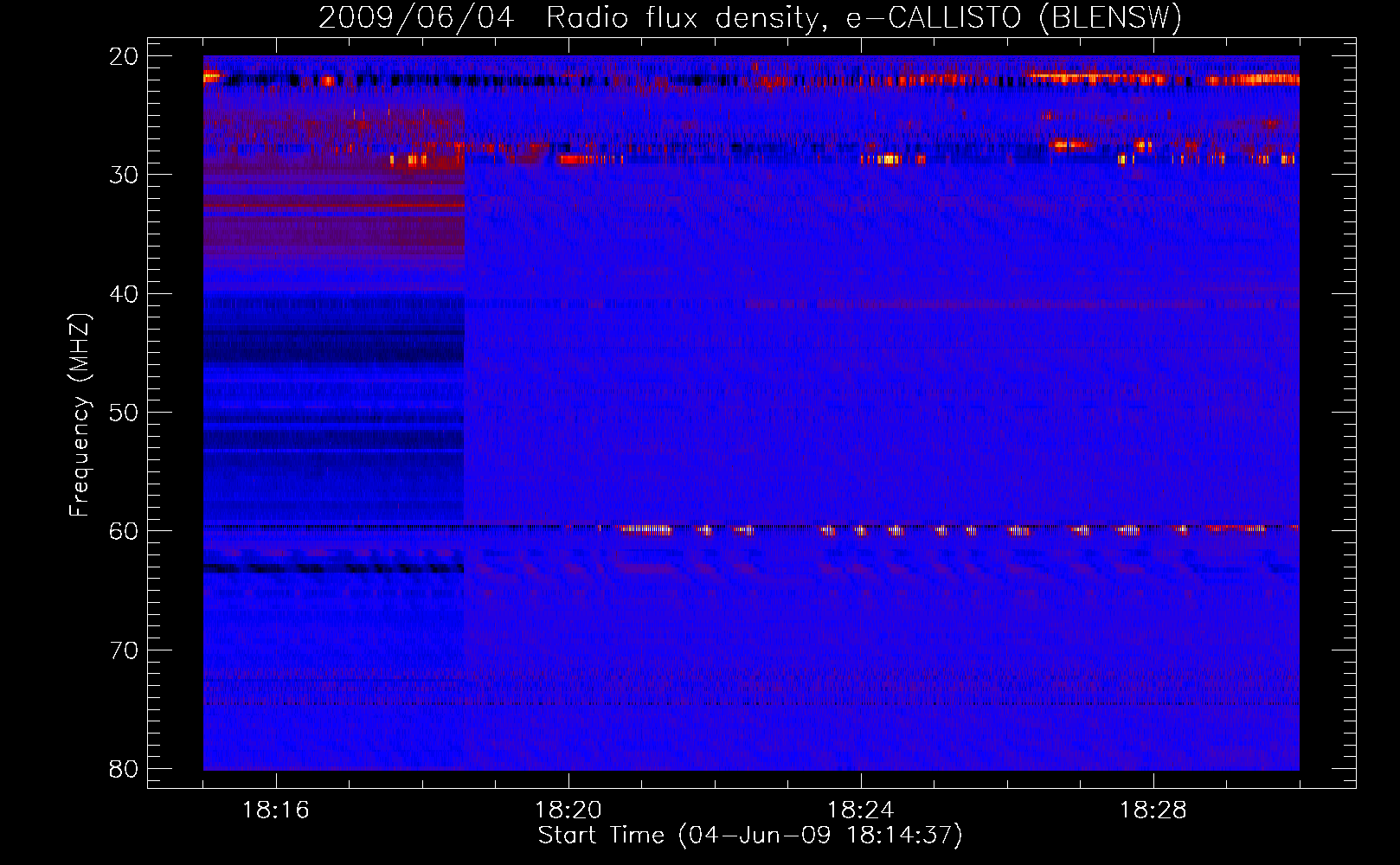Click the '60' frequency tick label
Viewport: 1400px width, 865px height.
click(x=125, y=531)
